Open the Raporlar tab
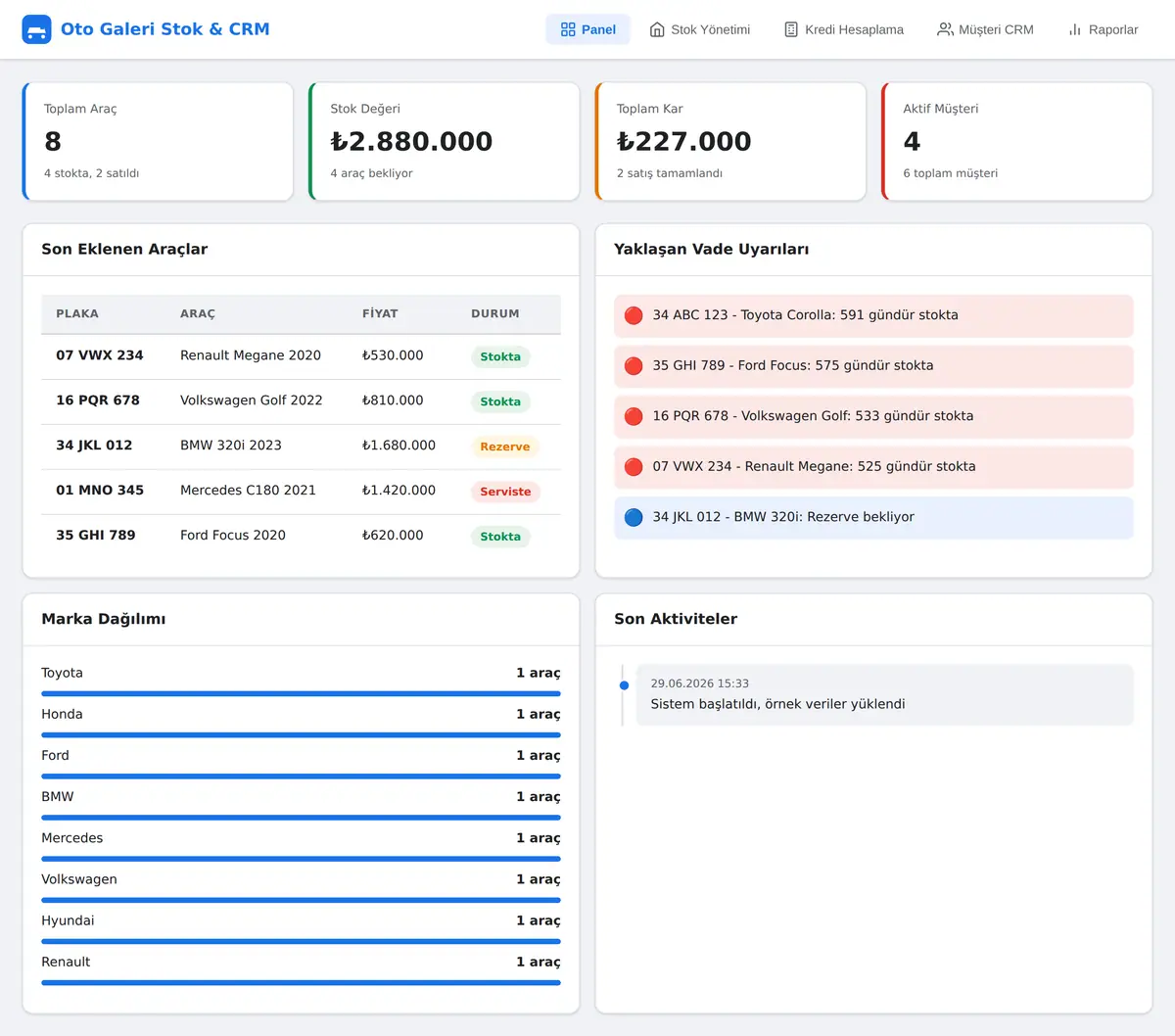This screenshot has height=1036, width=1175. coord(1103,29)
